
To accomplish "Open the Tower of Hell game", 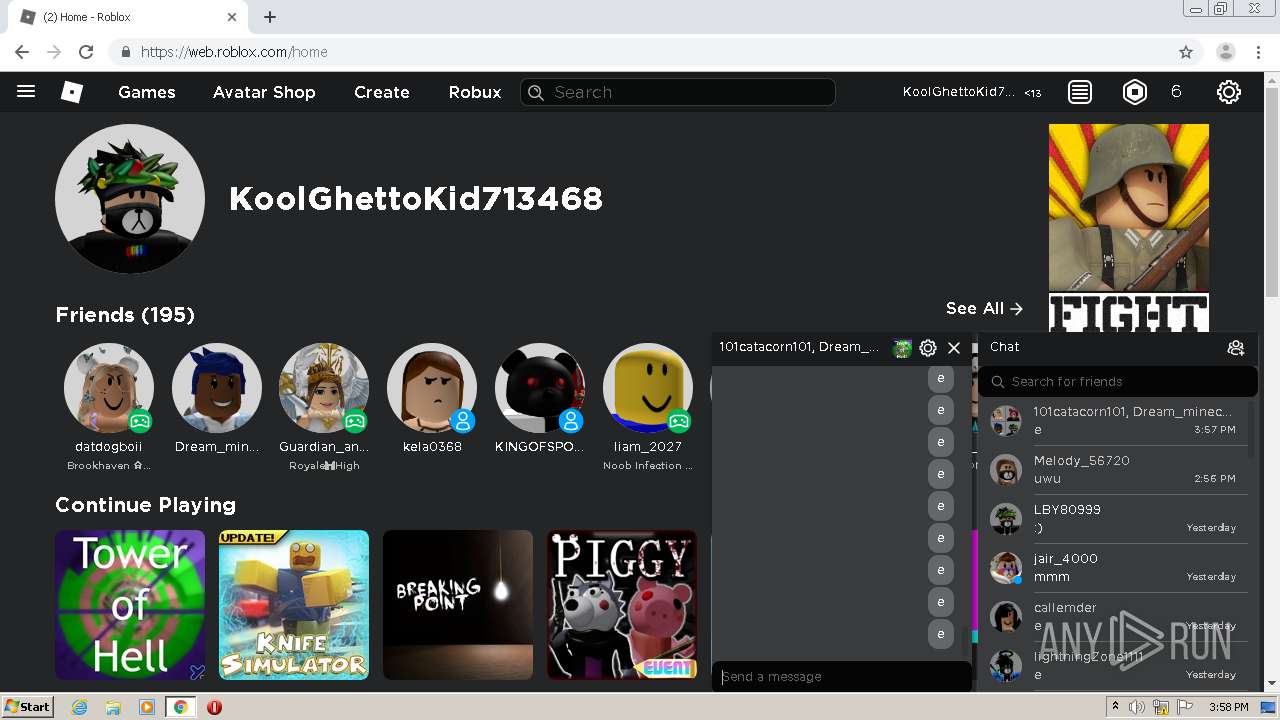I will [x=130, y=605].
